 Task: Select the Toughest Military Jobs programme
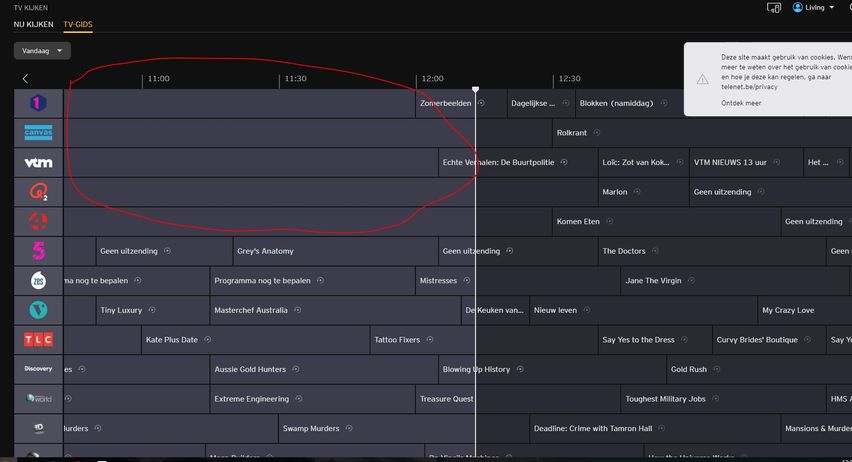[x=666, y=399]
